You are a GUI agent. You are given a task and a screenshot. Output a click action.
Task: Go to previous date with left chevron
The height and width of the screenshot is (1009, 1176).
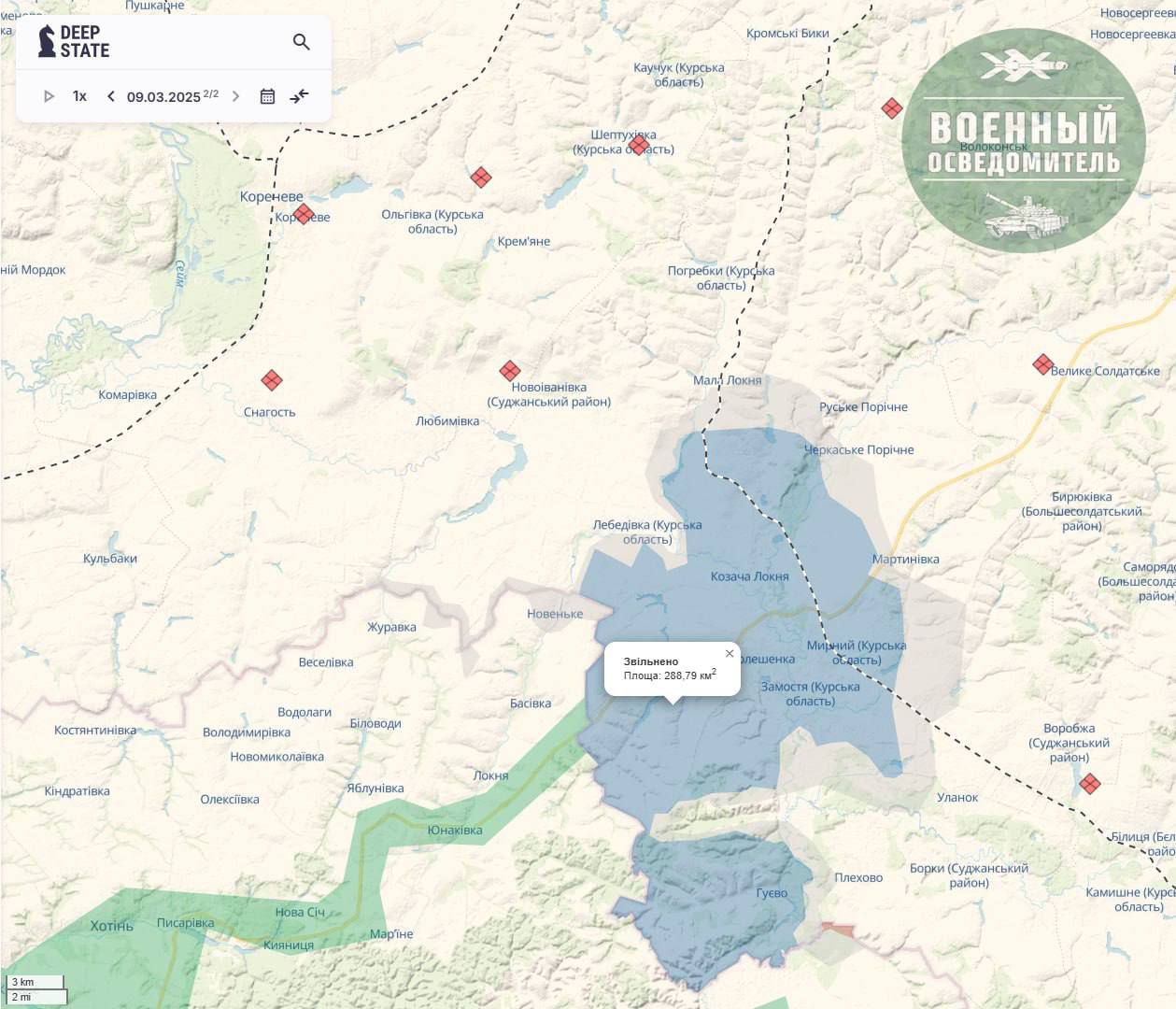(x=111, y=96)
